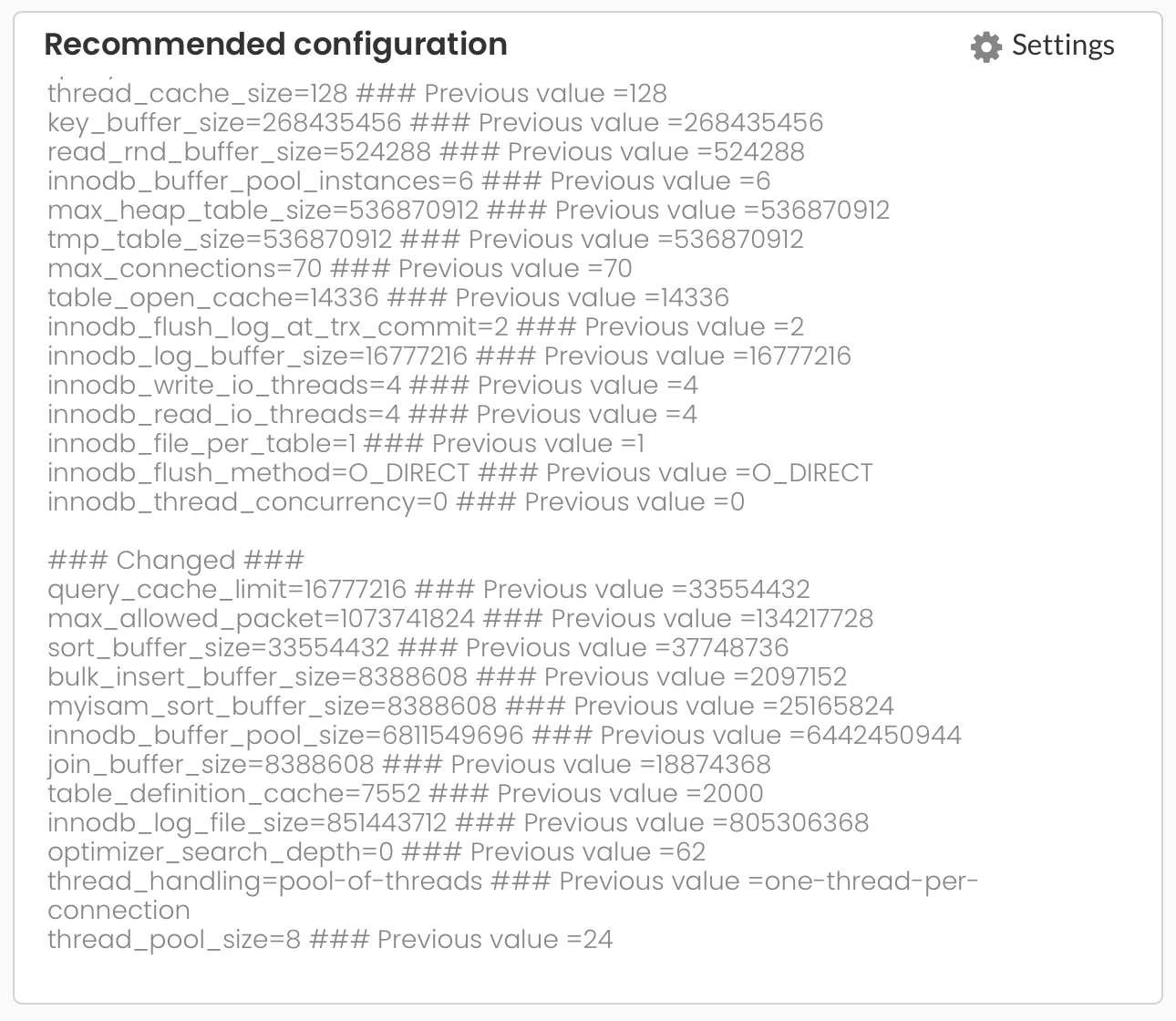Click the thread_handling=pool-of-threads line
The height and width of the screenshot is (1021, 1176).
click(513, 896)
